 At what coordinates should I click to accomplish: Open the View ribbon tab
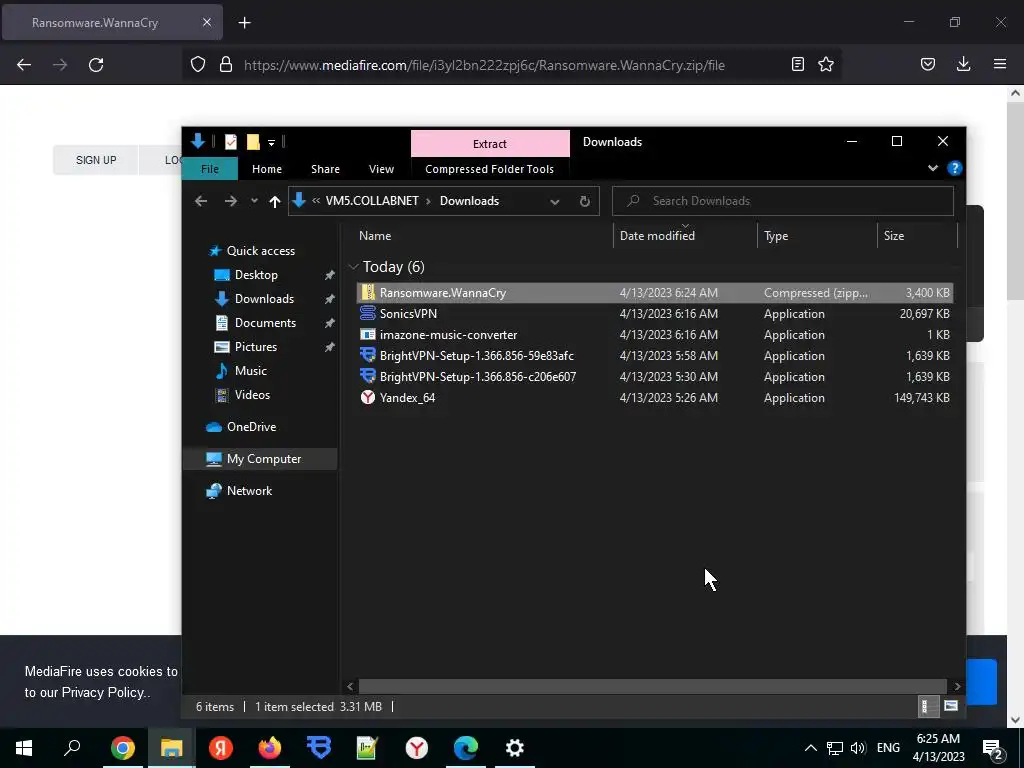pyautogui.click(x=381, y=168)
